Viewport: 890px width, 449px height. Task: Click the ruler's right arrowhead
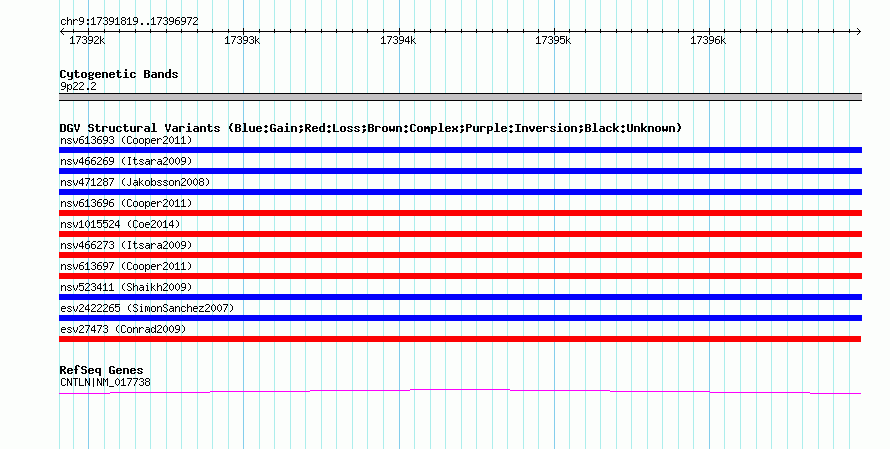(x=859, y=32)
